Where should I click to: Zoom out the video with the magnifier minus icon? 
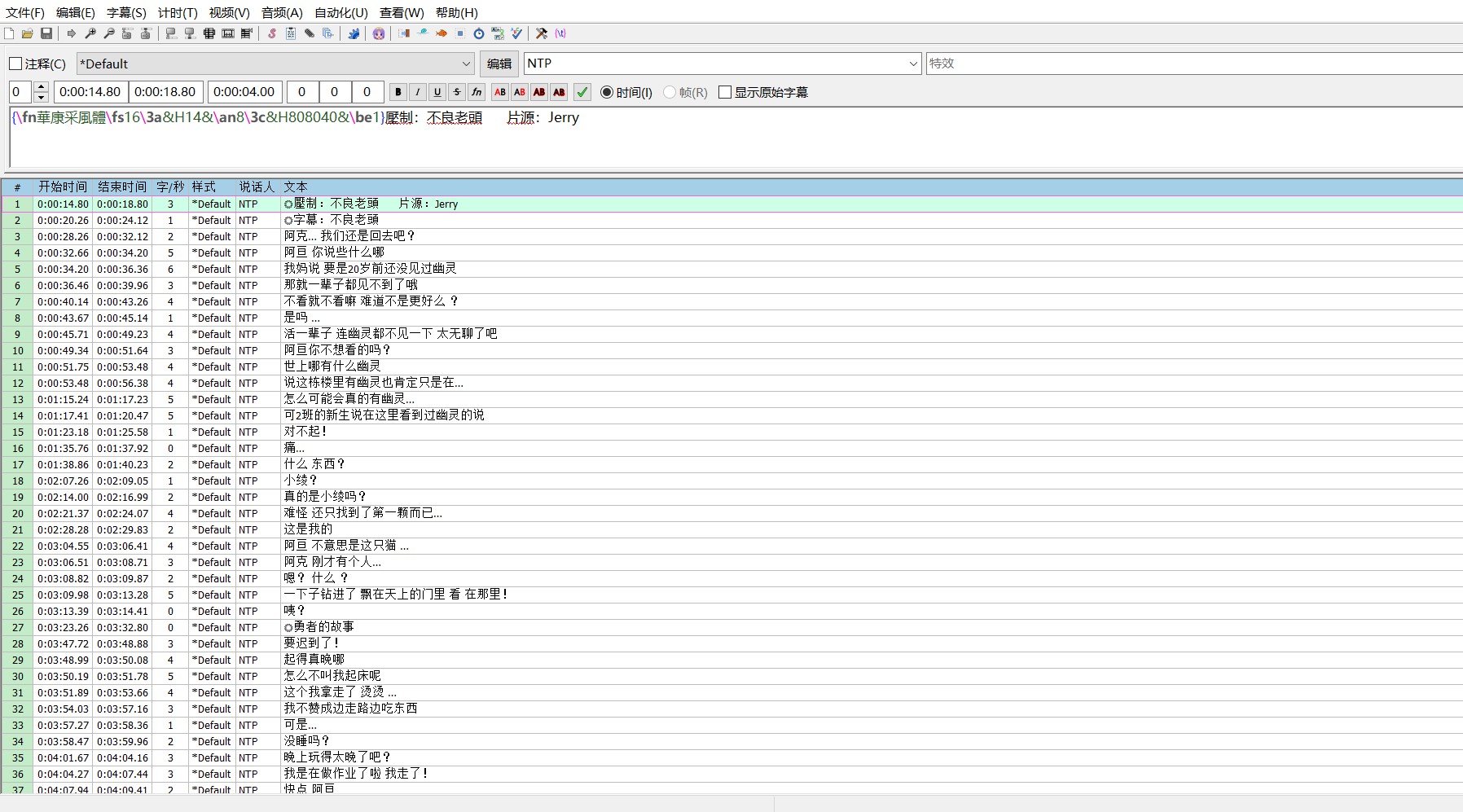click(x=109, y=33)
